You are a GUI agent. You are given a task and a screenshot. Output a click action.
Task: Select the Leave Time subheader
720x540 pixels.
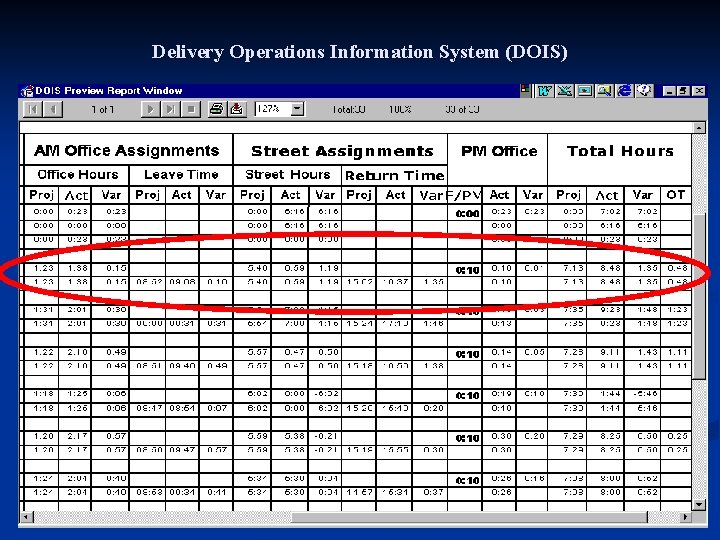pyautogui.click(x=181, y=175)
